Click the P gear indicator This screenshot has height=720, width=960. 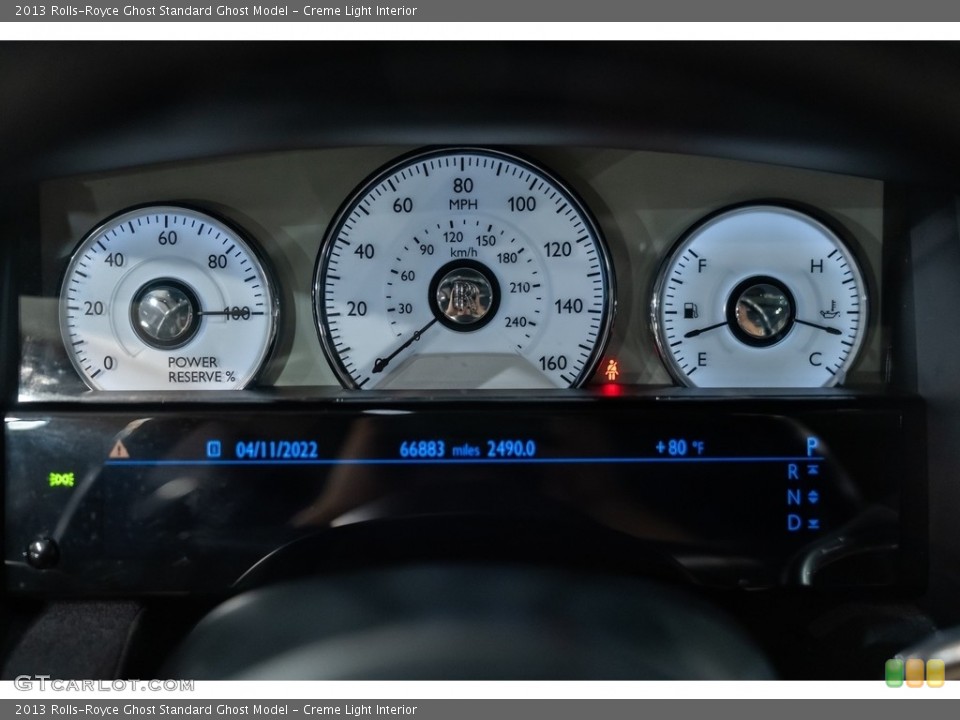pos(812,446)
